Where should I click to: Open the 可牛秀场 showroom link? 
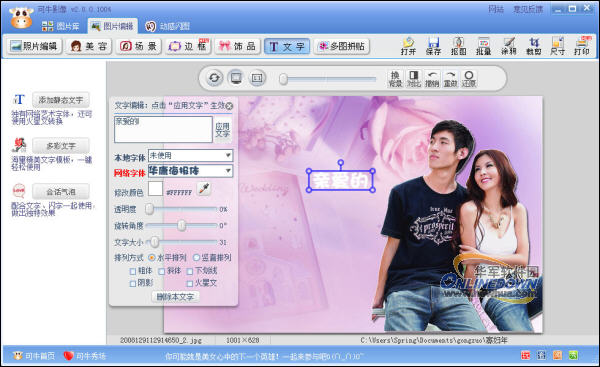pyautogui.click(x=85, y=356)
